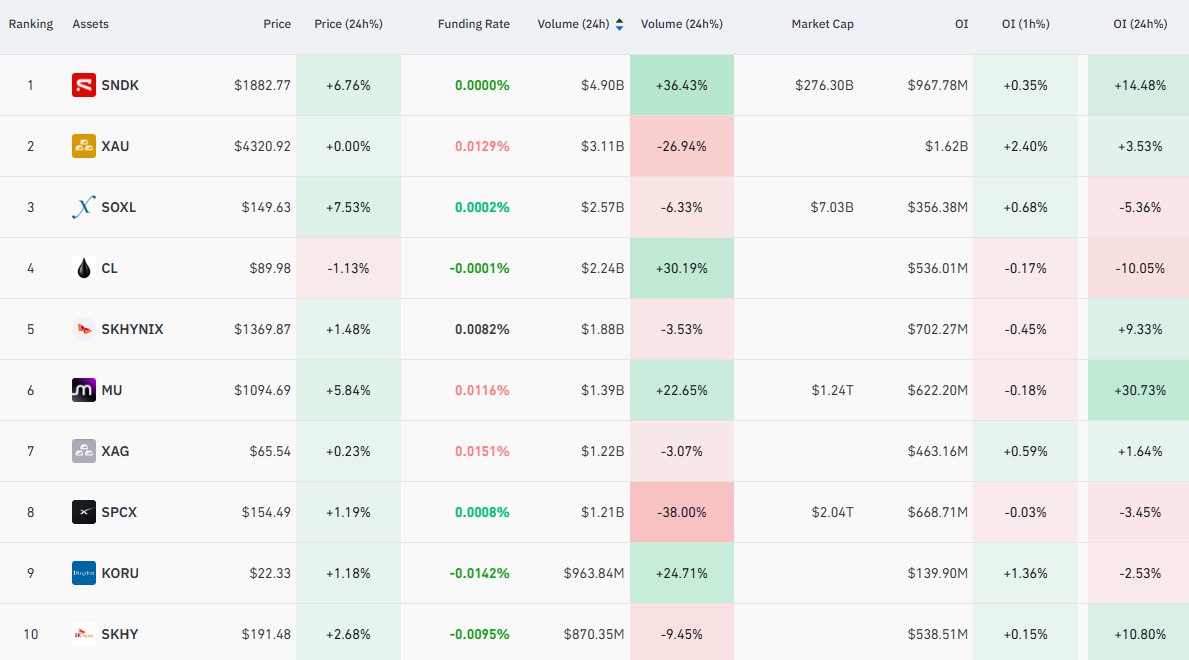Click the CL oil drop icon
Viewport: 1189px width, 660px height.
[83, 268]
